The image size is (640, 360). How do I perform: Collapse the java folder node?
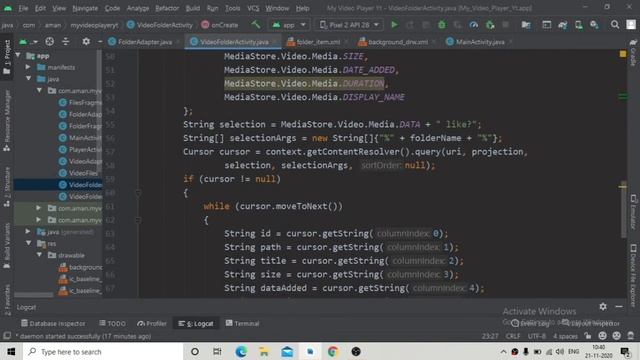[29, 78]
